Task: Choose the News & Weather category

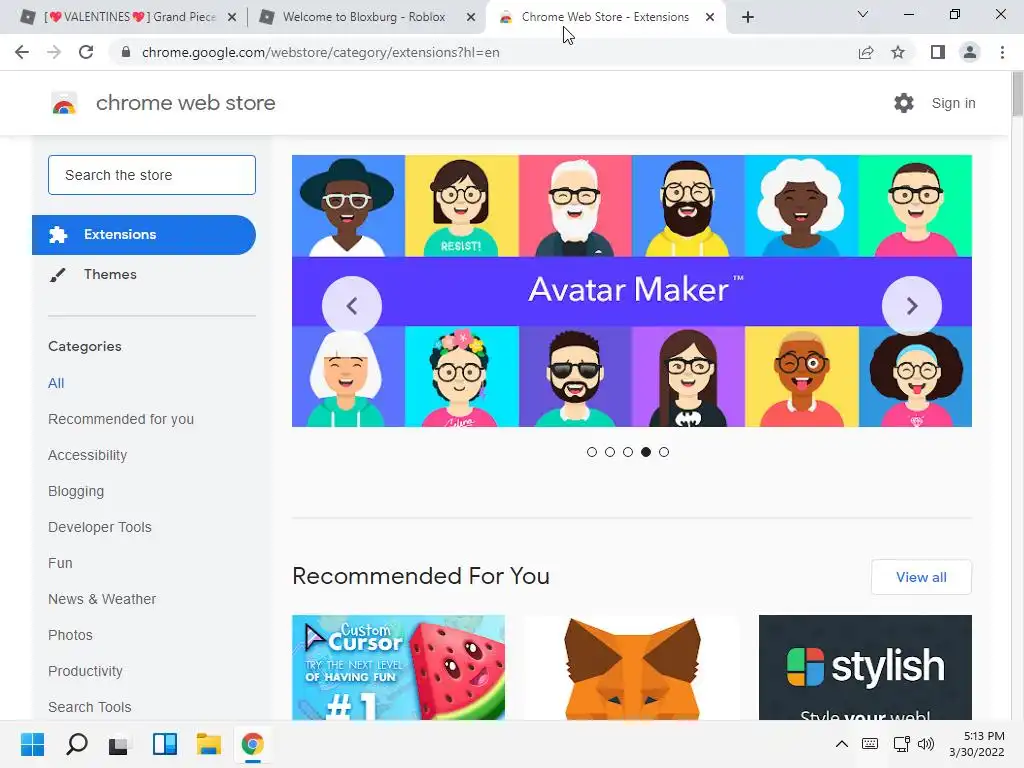Action: pyautogui.click(x=102, y=599)
